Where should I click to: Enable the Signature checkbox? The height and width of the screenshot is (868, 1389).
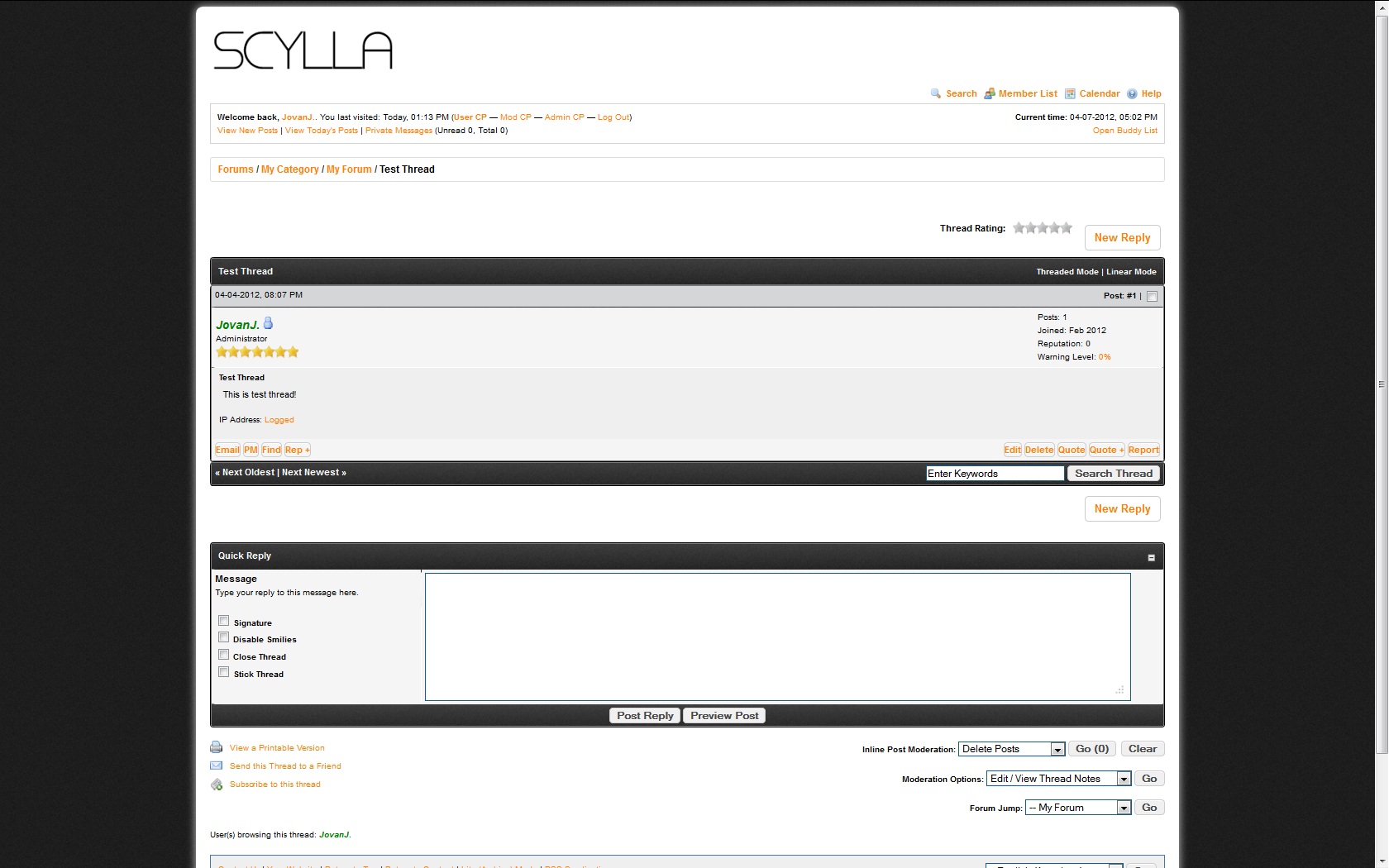tap(223, 621)
